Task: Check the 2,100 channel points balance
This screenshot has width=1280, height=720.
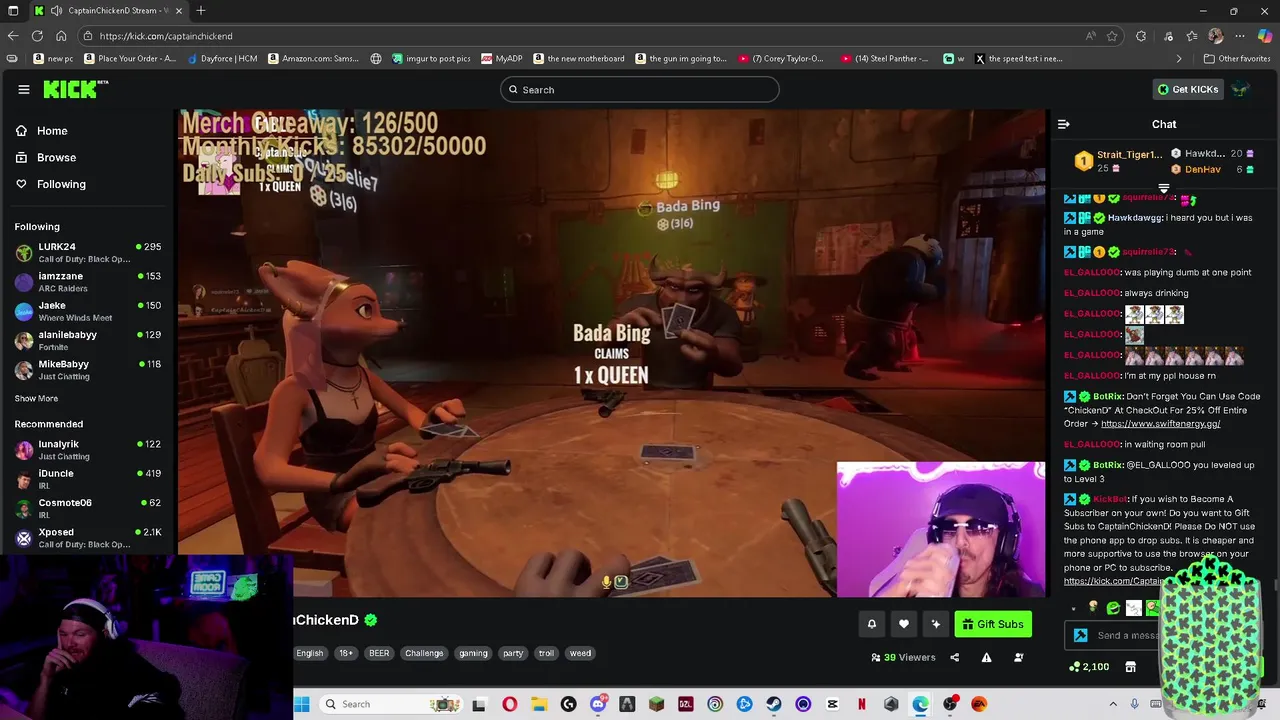Action: [1089, 667]
